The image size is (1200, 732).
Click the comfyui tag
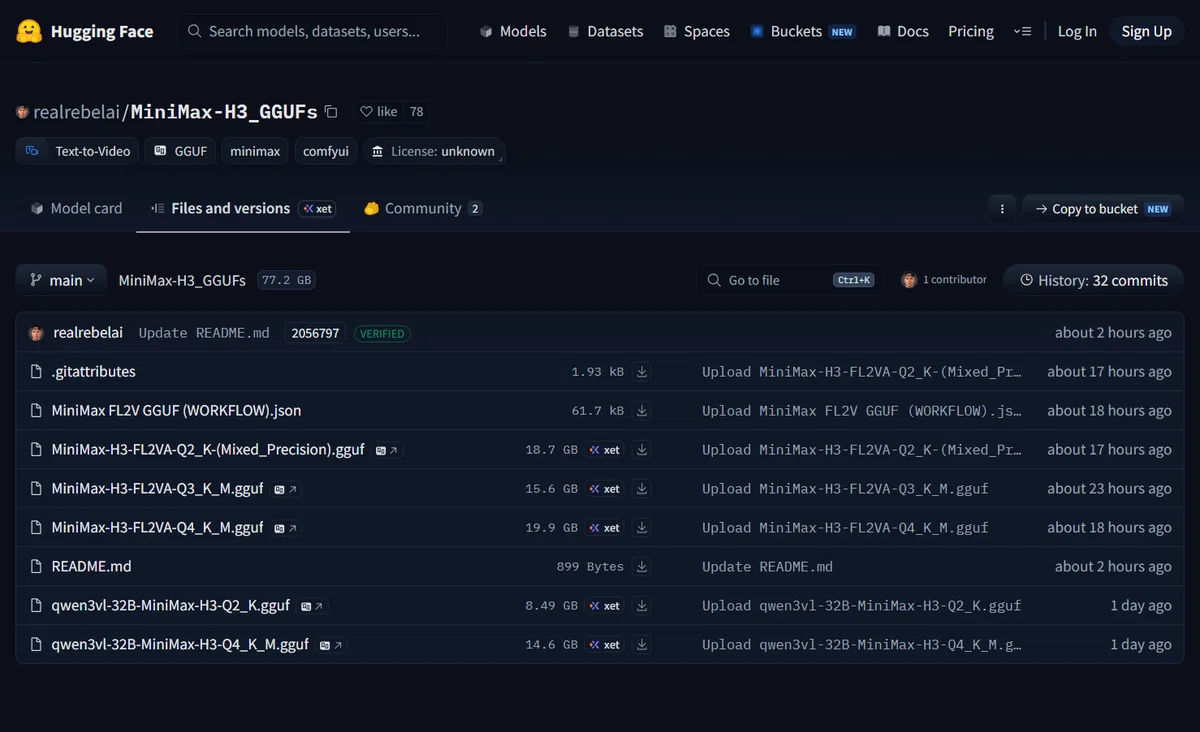(326, 151)
